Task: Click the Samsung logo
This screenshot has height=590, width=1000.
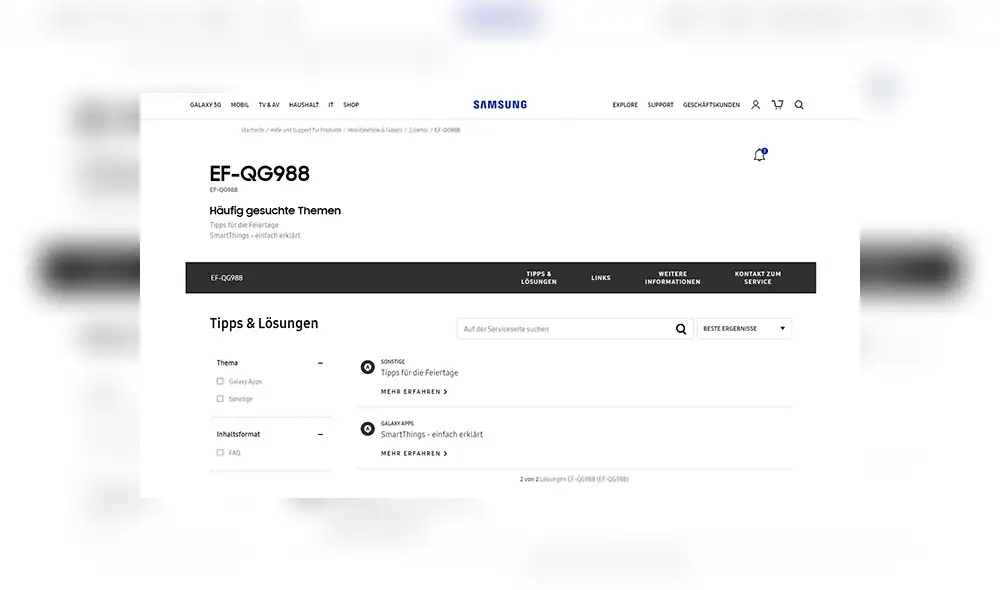Action: pos(499,103)
